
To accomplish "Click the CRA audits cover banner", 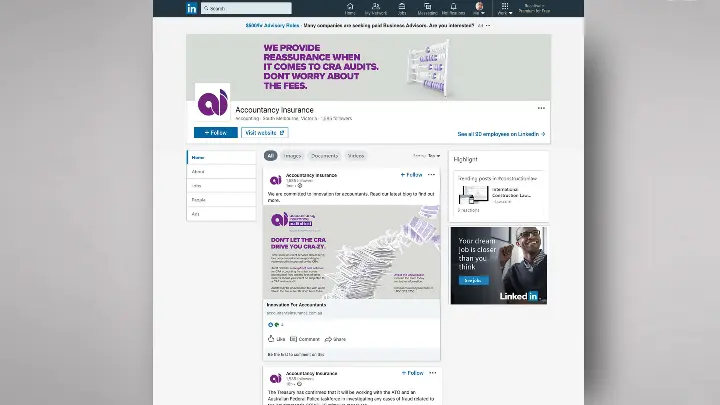I will tap(368, 67).
